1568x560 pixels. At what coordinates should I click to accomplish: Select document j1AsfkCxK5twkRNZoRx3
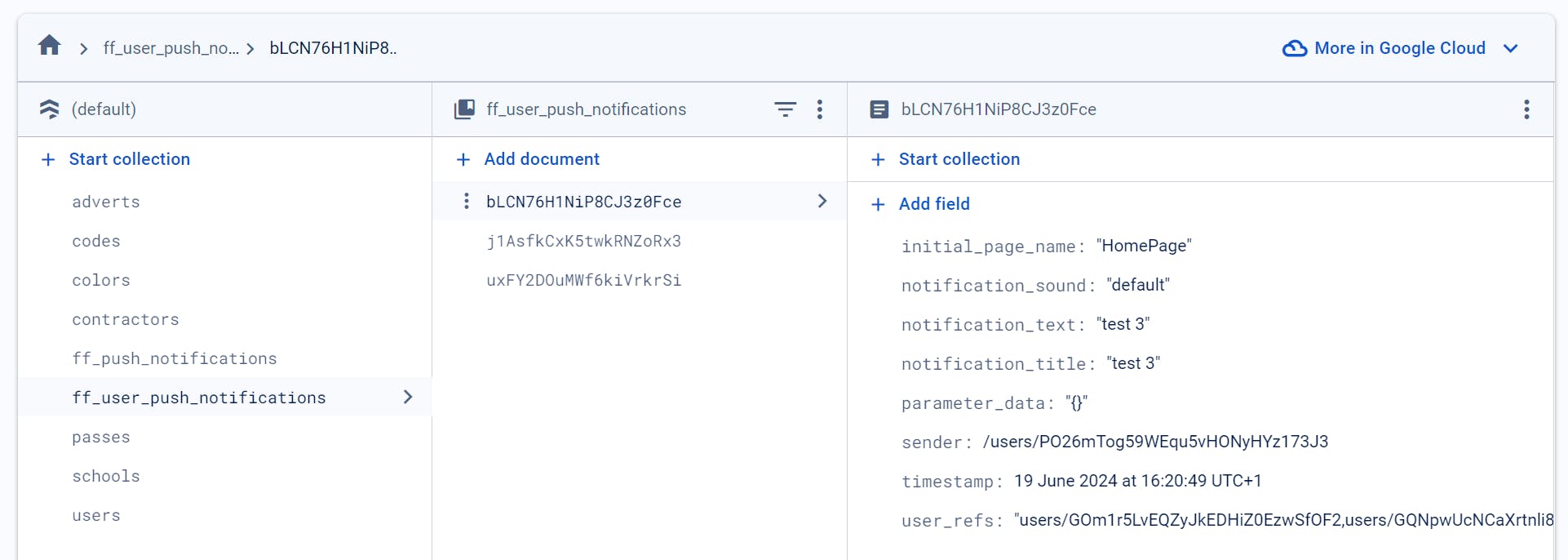pos(583,241)
